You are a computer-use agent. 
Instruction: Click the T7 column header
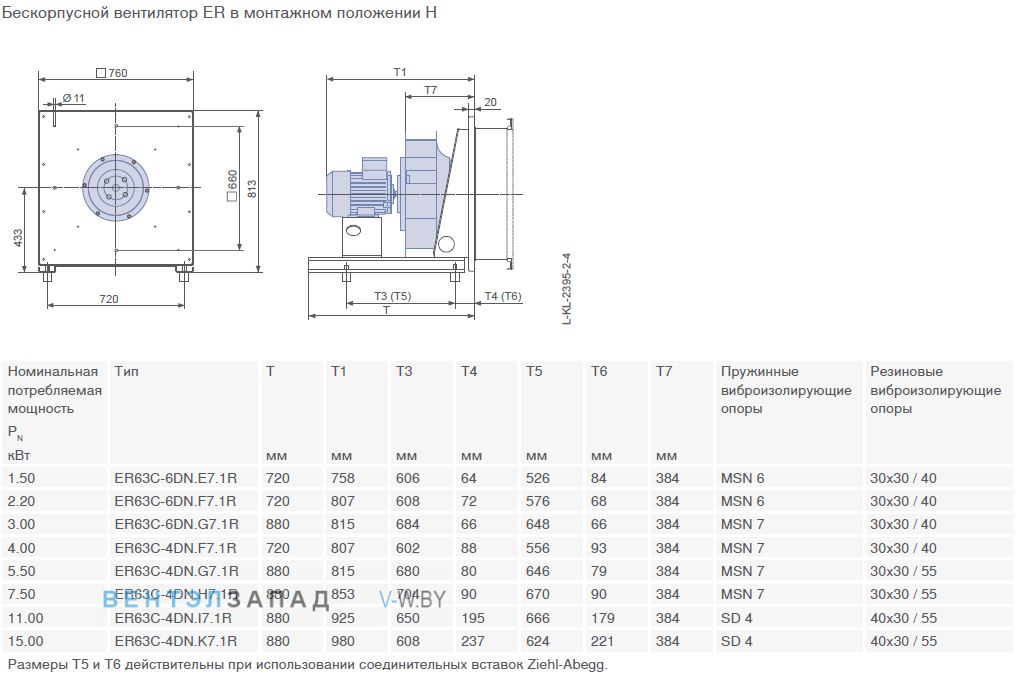point(664,371)
